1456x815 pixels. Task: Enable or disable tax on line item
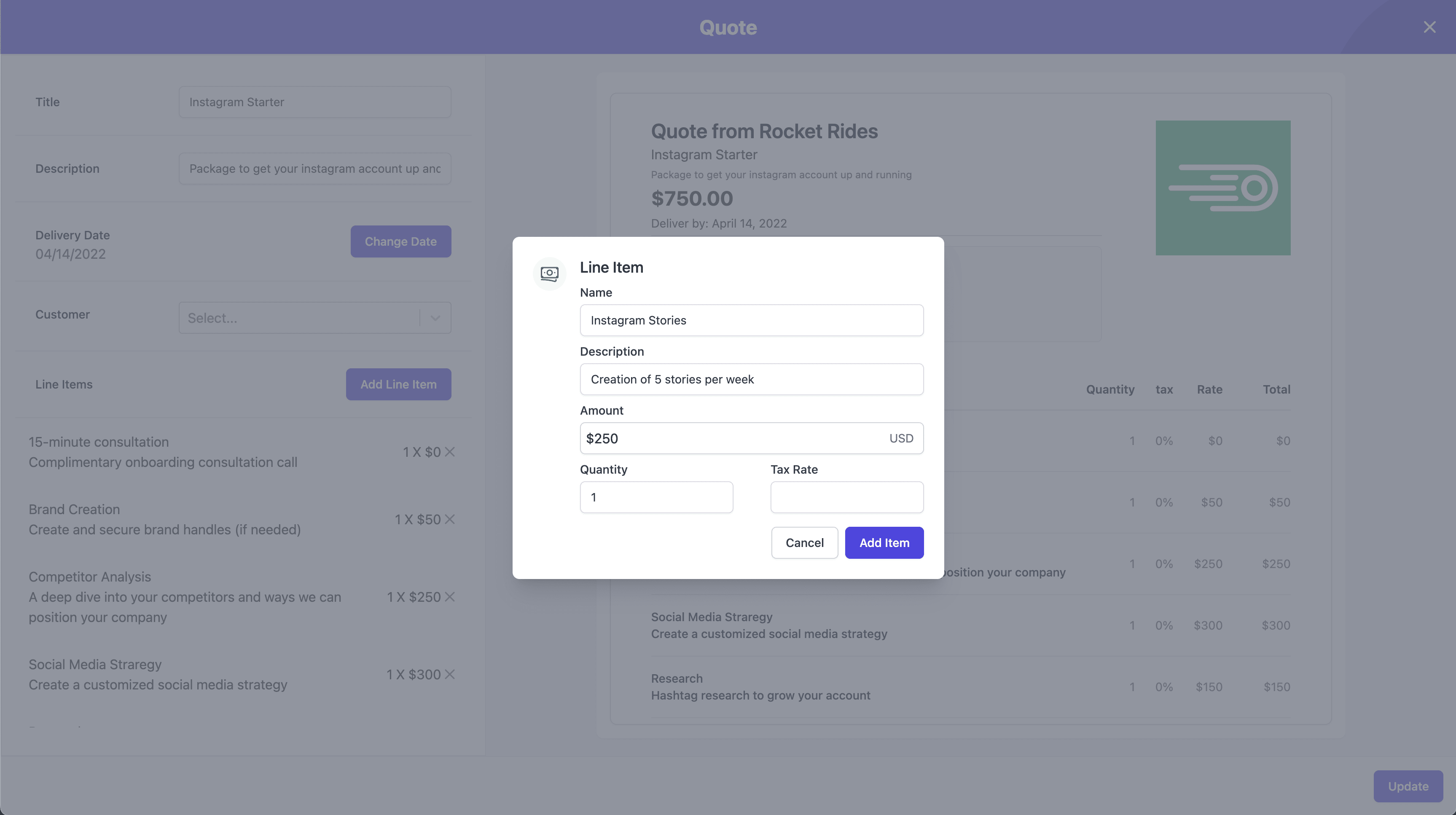pos(847,497)
